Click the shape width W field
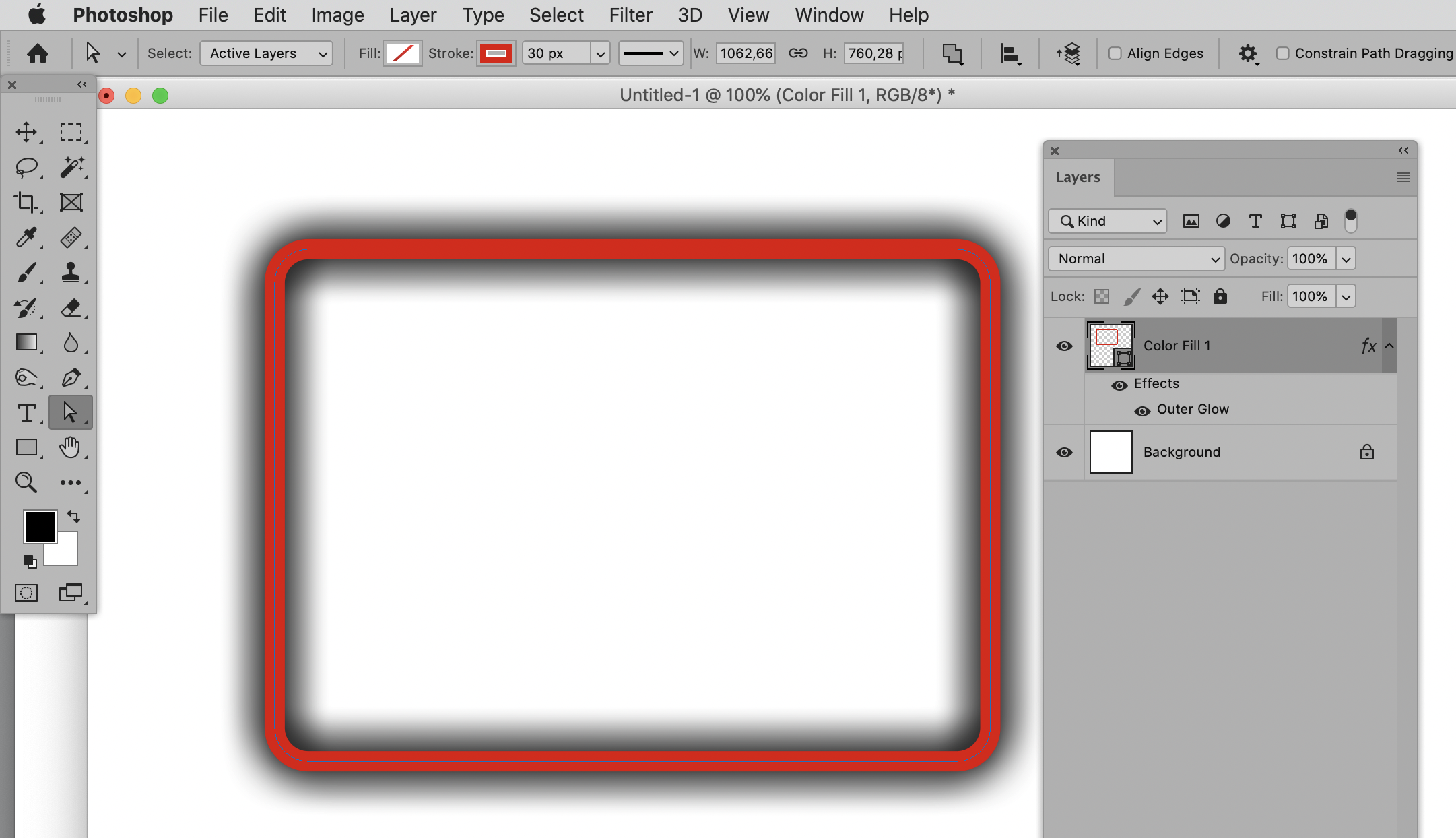The width and height of the screenshot is (1456, 838). tap(746, 53)
